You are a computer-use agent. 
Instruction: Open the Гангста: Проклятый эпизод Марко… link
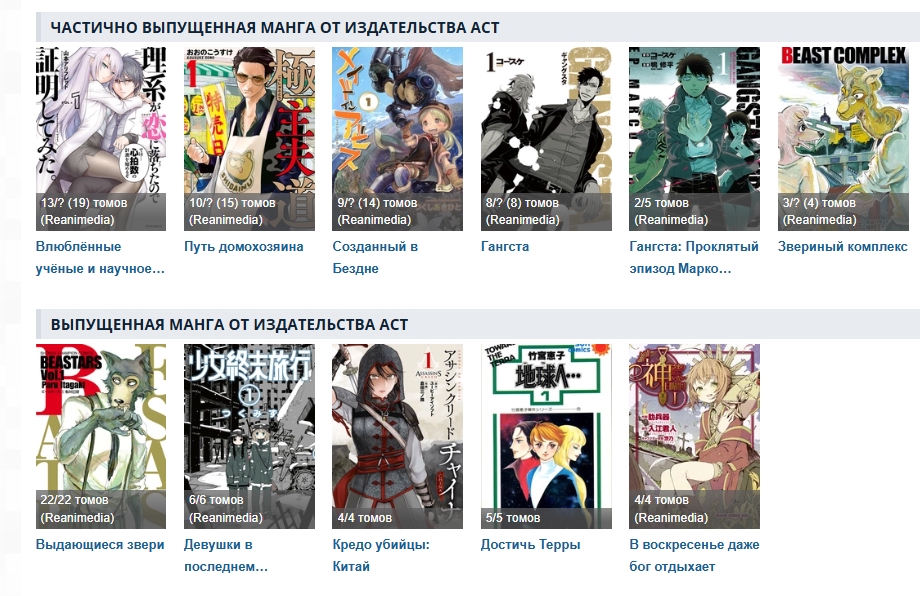coord(694,258)
